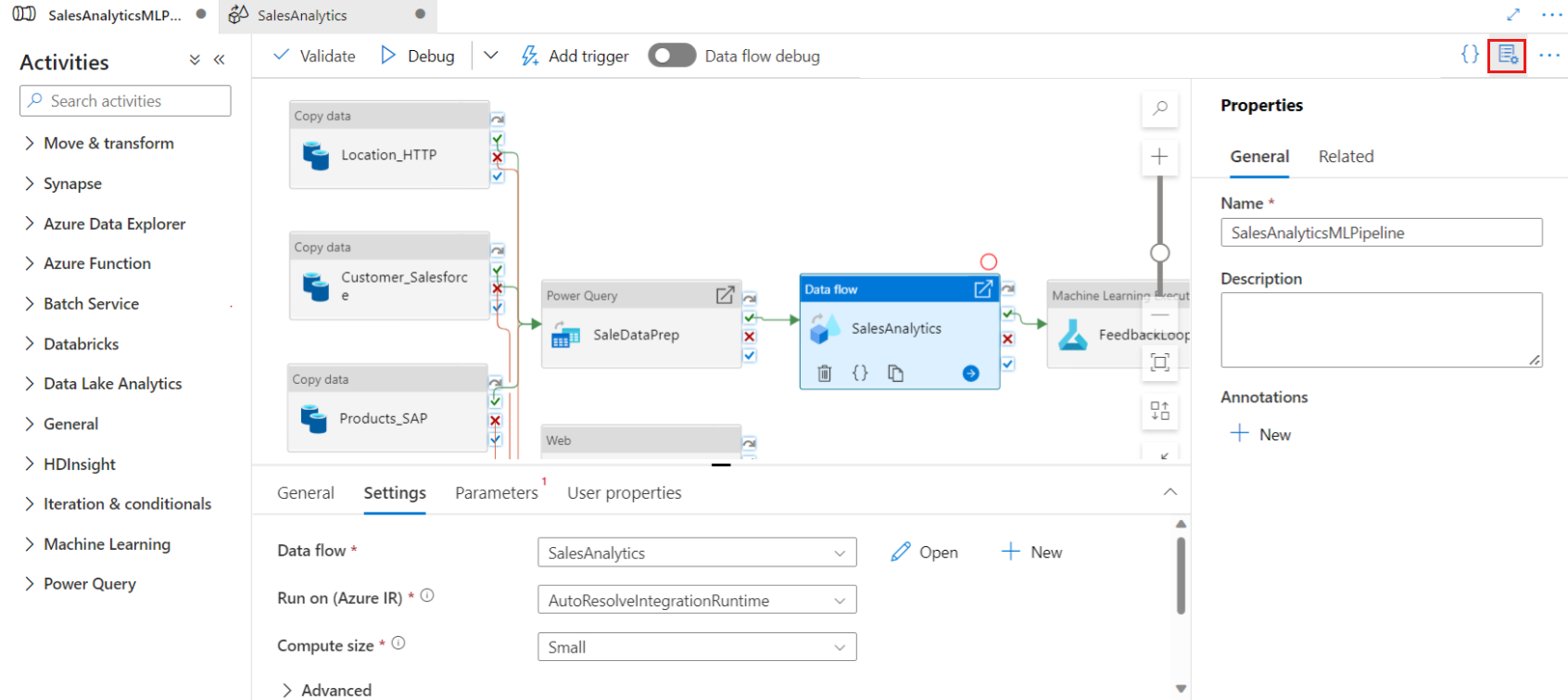View code braces on SalesAnalytics activity

click(x=860, y=374)
